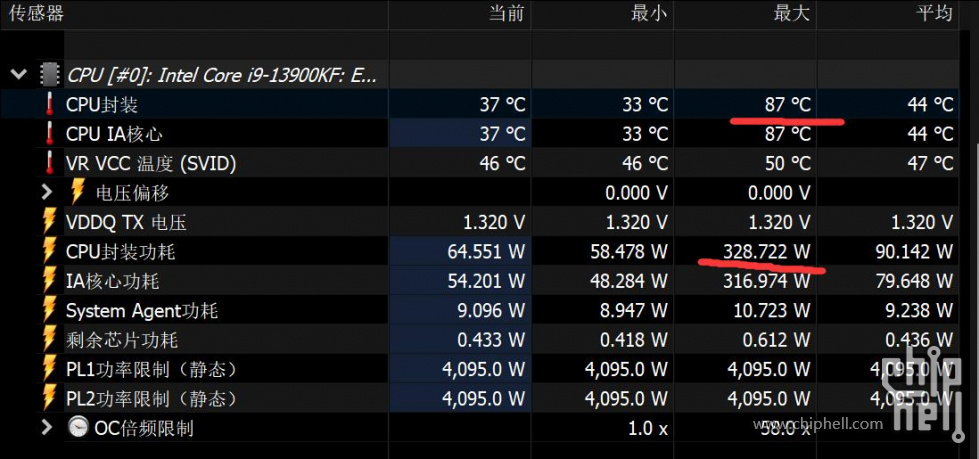979x459 pixels.
Task: Select the PL2功率限制（静态） row label
Action: point(152,398)
